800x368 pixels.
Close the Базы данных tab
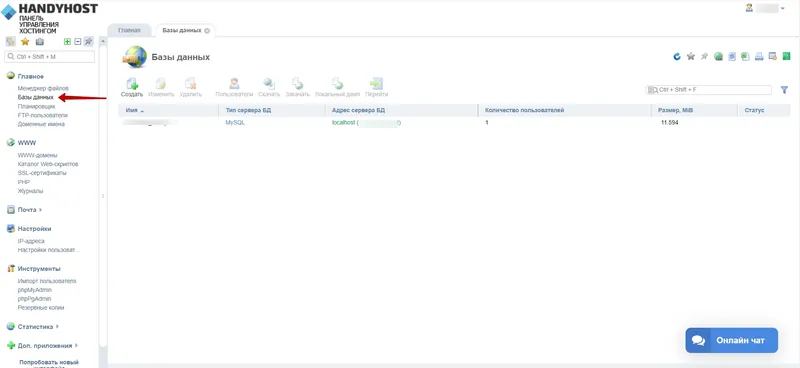pos(207,31)
